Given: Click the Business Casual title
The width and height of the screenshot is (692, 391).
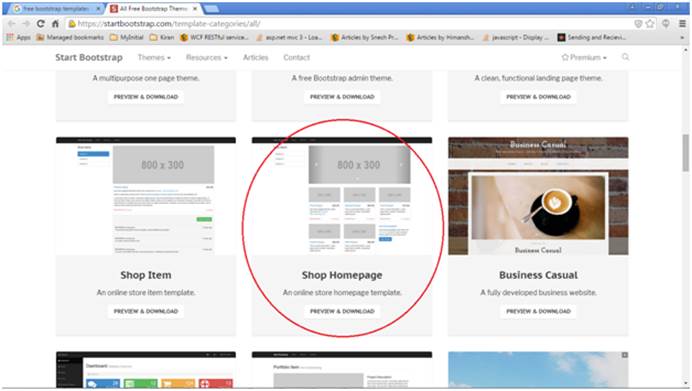Looking at the screenshot, I should pyautogui.click(x=538, y=275).
